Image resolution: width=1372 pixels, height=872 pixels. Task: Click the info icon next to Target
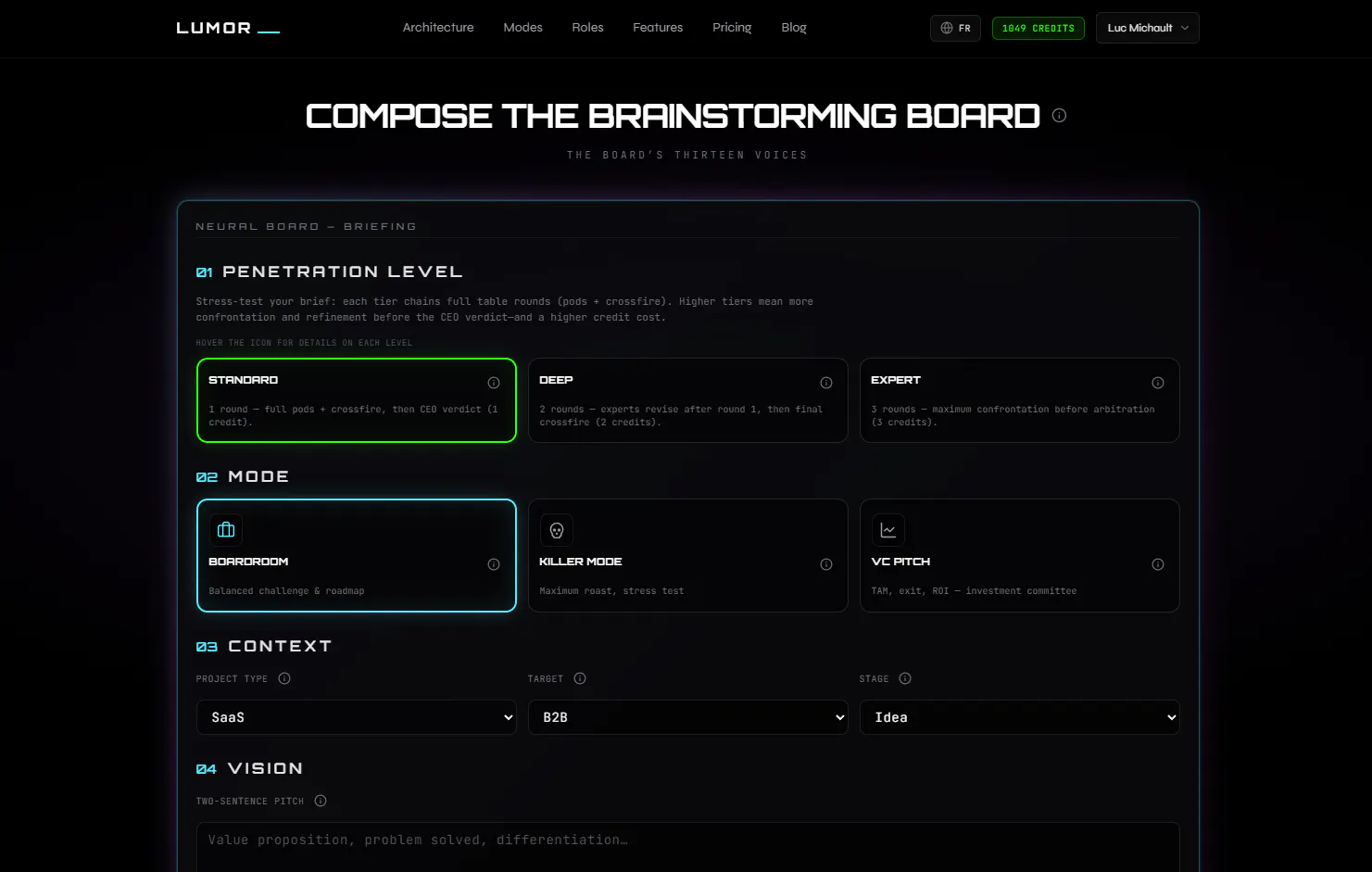pyautogui.click(x=580, y=678)
